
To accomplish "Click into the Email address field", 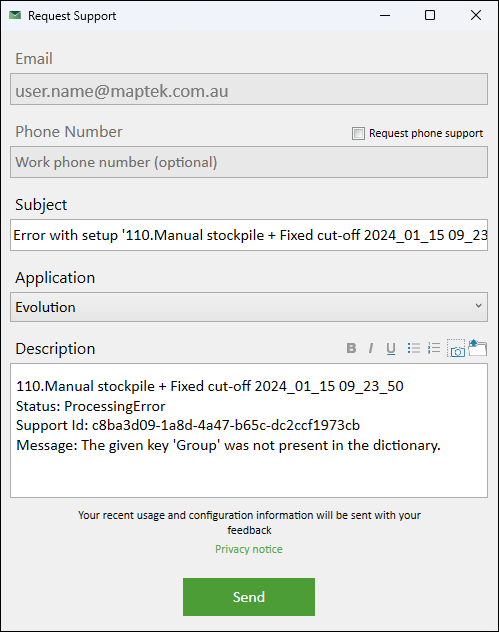I will pos(249,89).
